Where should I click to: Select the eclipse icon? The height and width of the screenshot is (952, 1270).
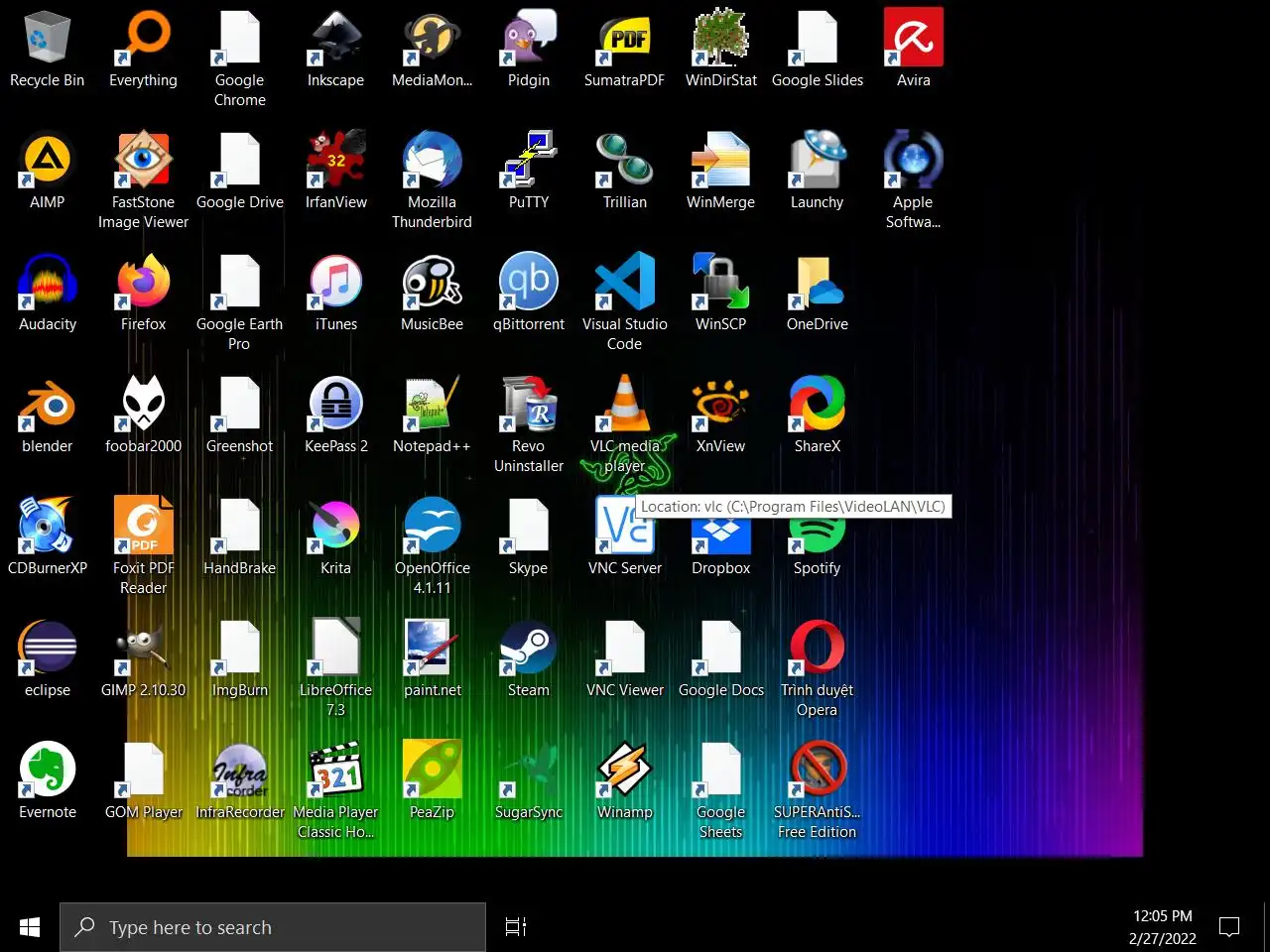(47, 648)
